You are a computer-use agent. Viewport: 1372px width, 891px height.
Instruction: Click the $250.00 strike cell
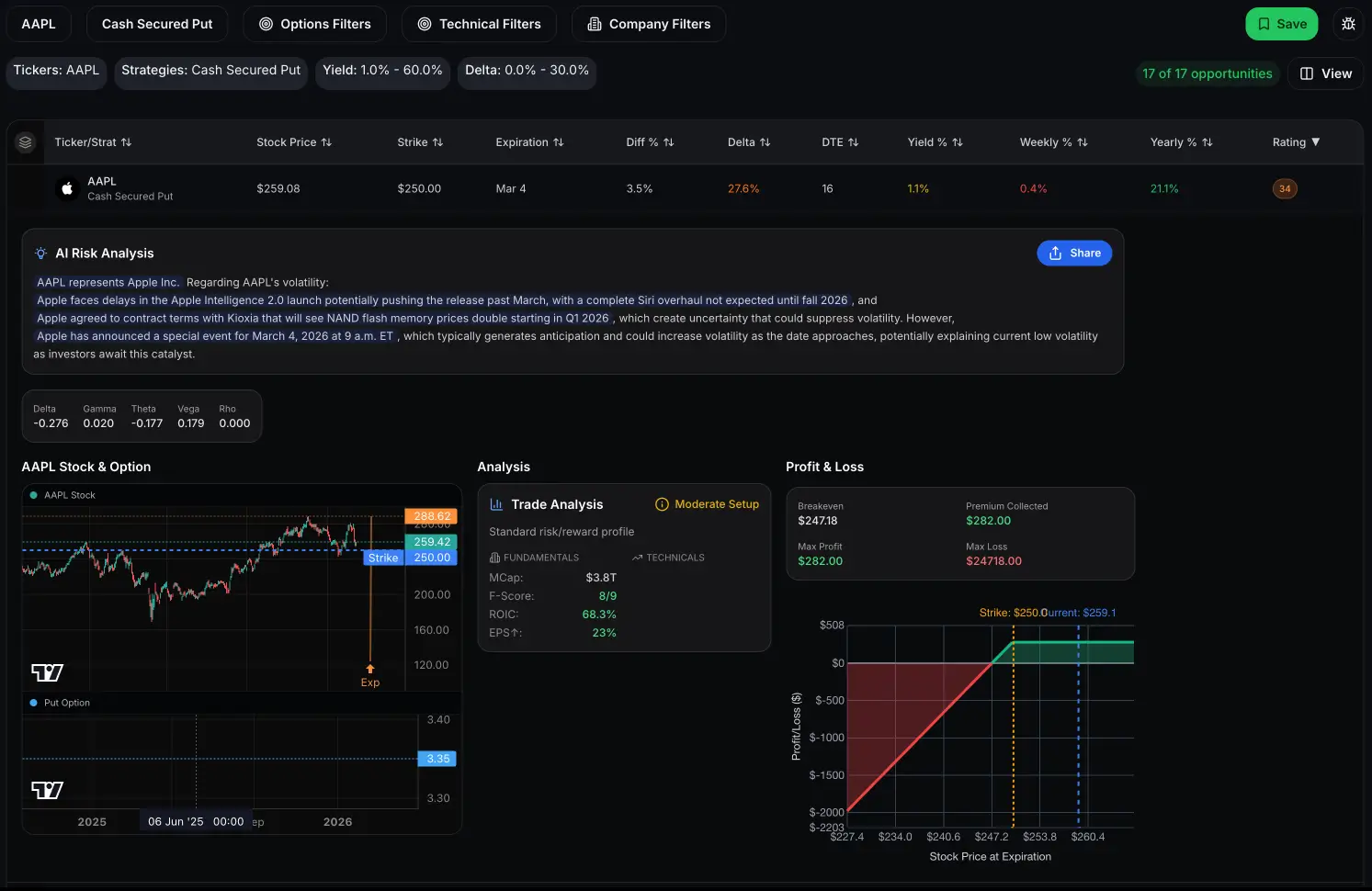419,188
